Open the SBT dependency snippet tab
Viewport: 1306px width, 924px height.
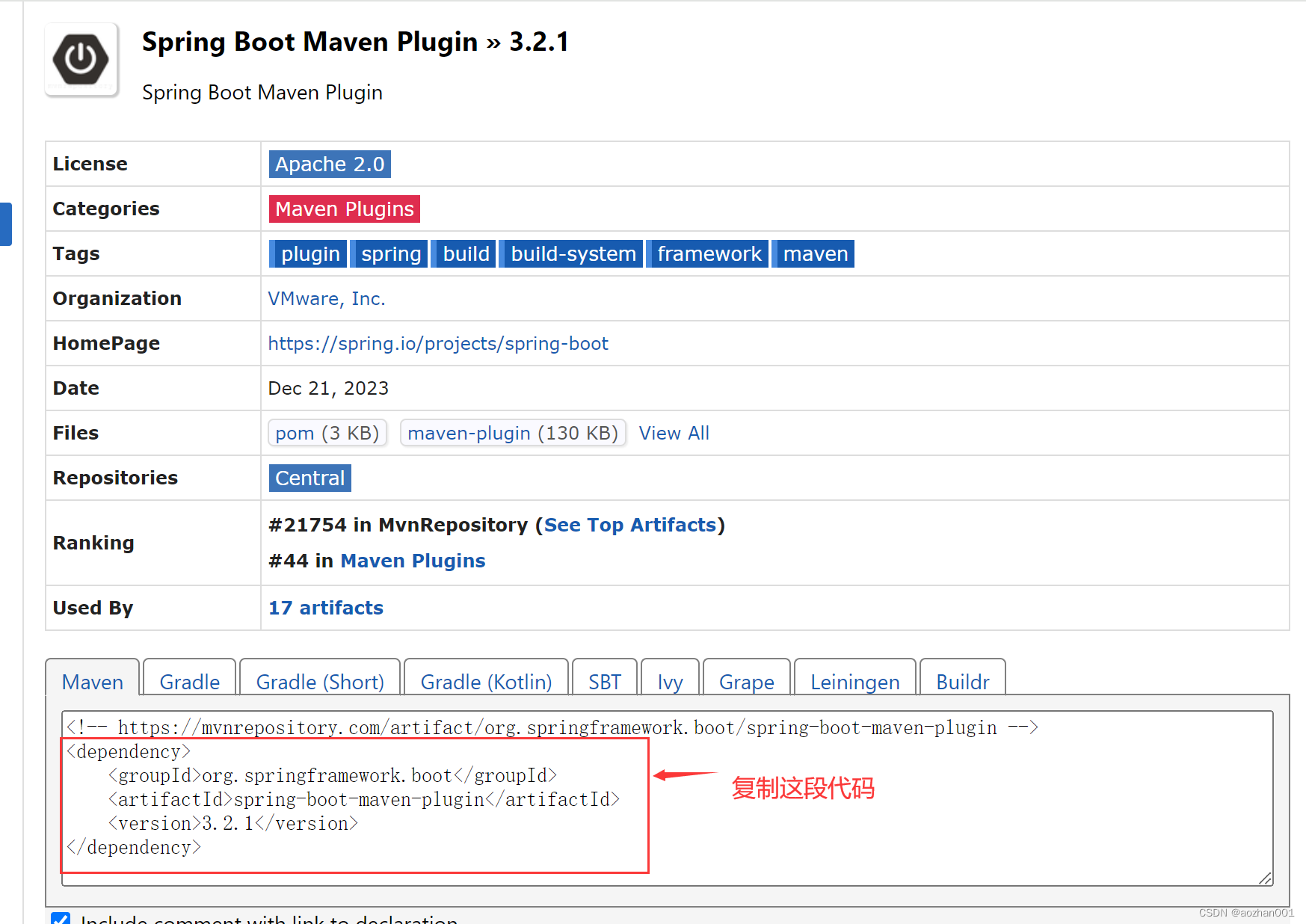pyautogui.click(x=604, y=681)
